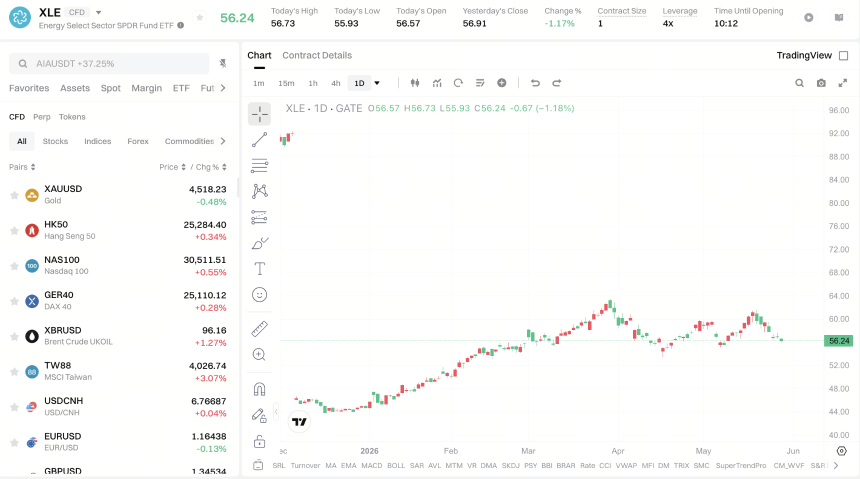Viewport: 860px width, 479px height.
Task: Open the indicators menu
Action: coord(437,83)
